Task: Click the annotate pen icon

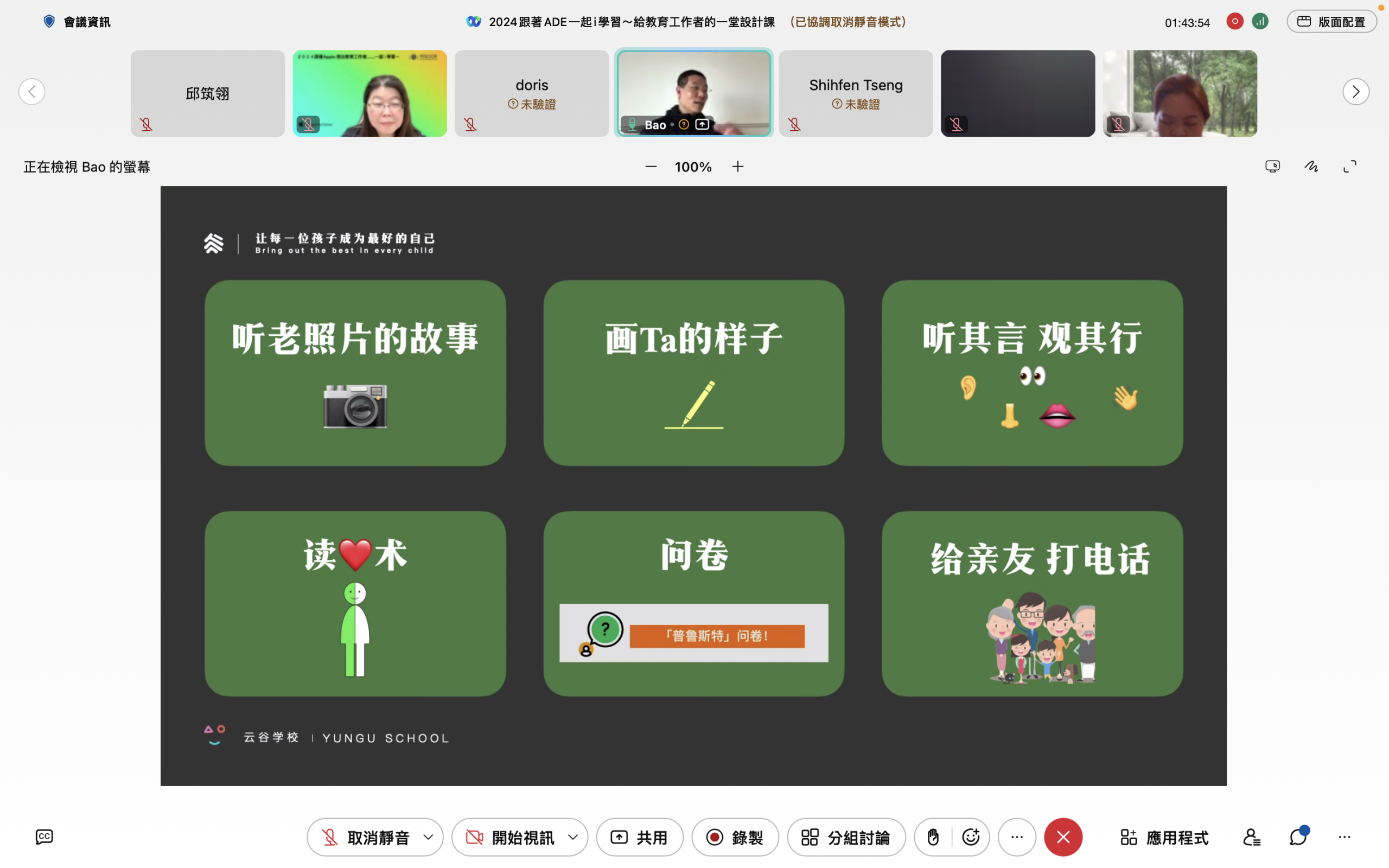Action: pos(1311,167)
